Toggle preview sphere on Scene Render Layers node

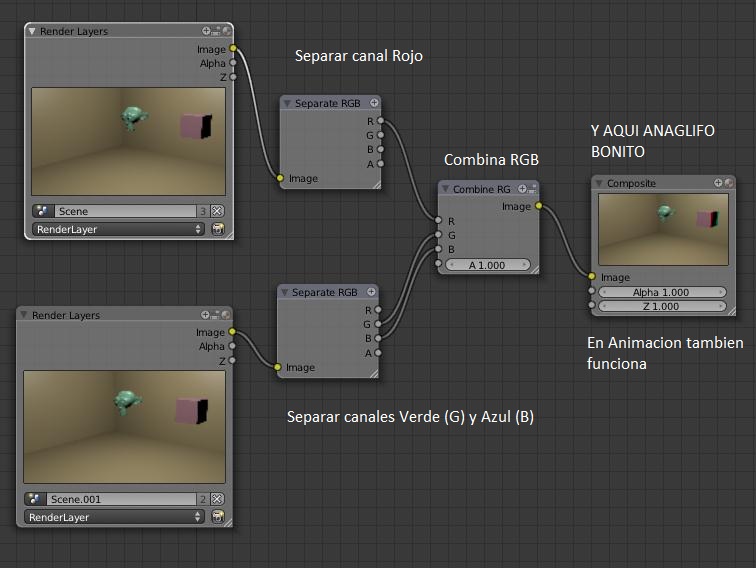point(226,31)
